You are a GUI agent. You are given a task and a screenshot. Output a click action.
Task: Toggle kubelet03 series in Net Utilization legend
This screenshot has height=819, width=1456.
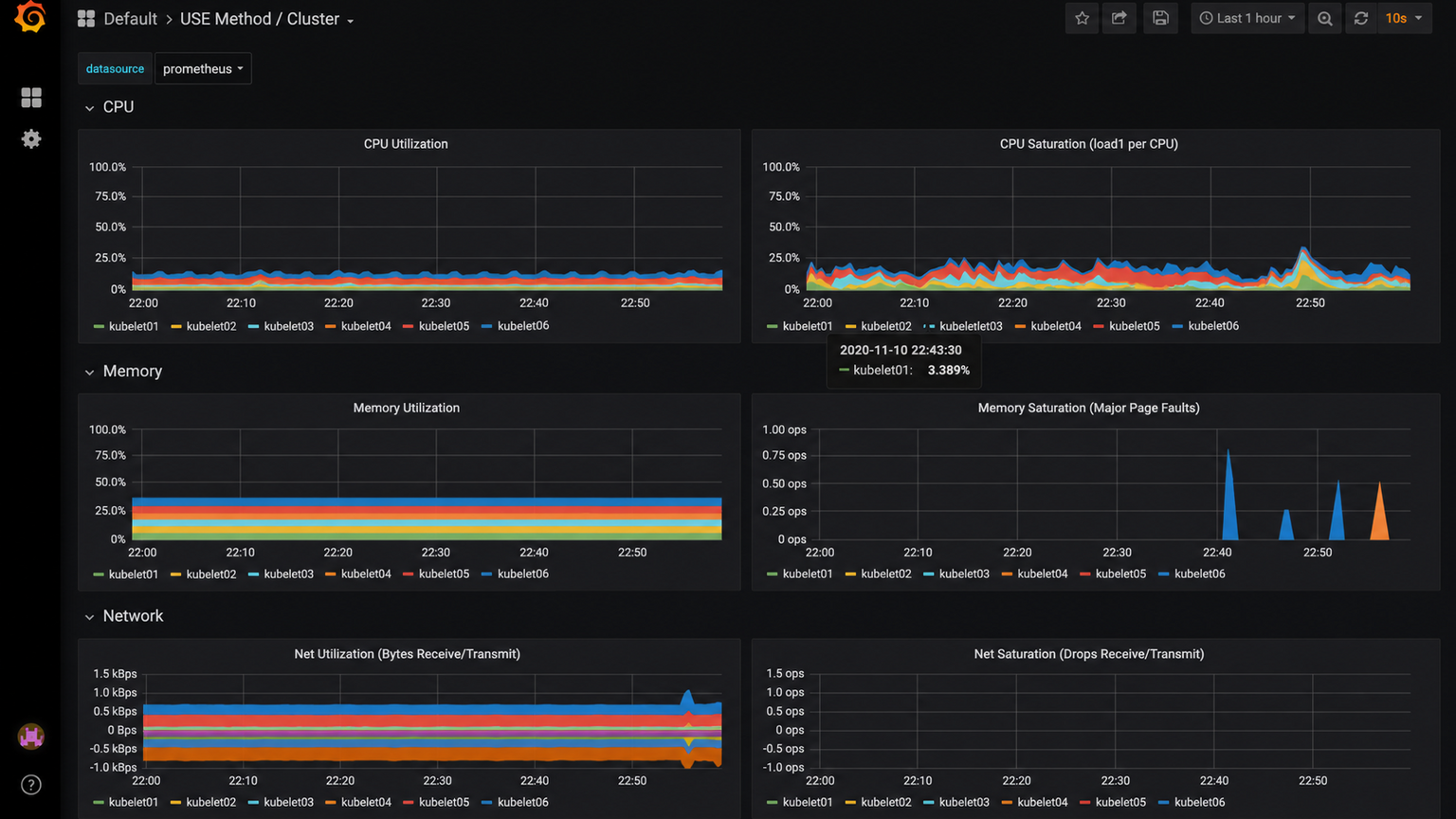[x=289, y=803]
